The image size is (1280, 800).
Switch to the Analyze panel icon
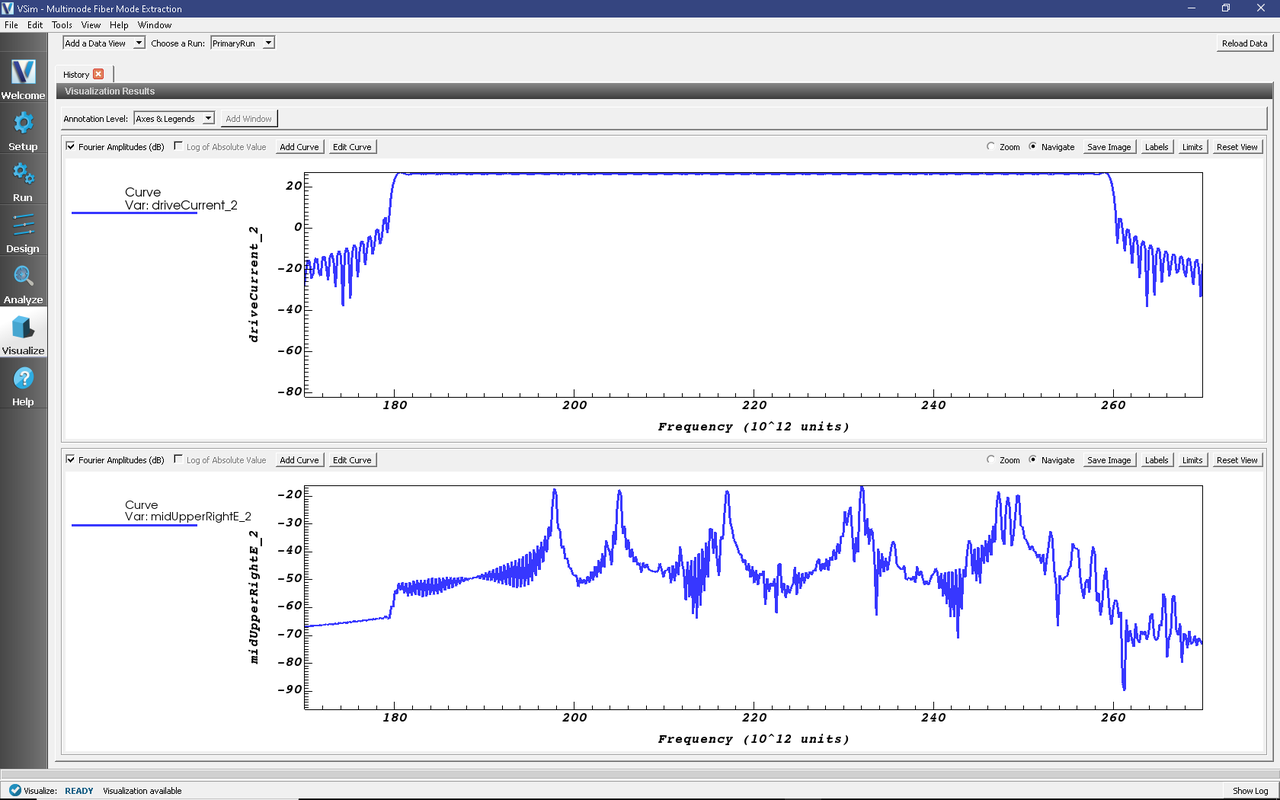[23, 284]
